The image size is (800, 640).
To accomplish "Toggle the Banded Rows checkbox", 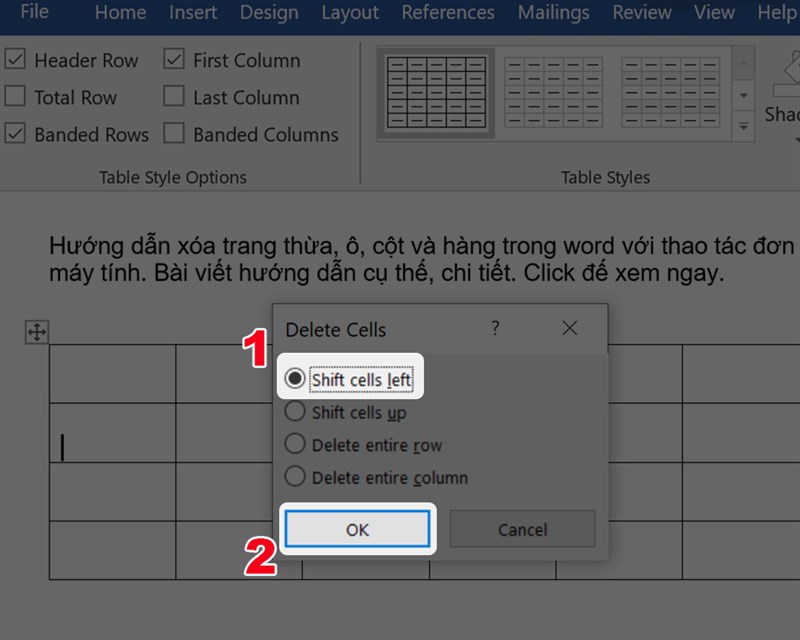I will point(15,134).
